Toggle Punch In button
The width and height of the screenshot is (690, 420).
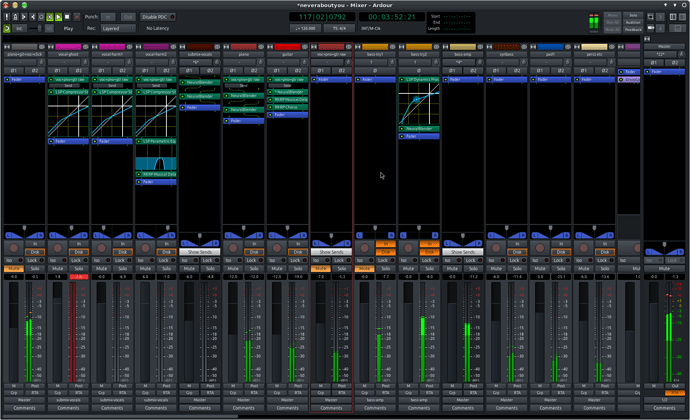pos(108,17)
